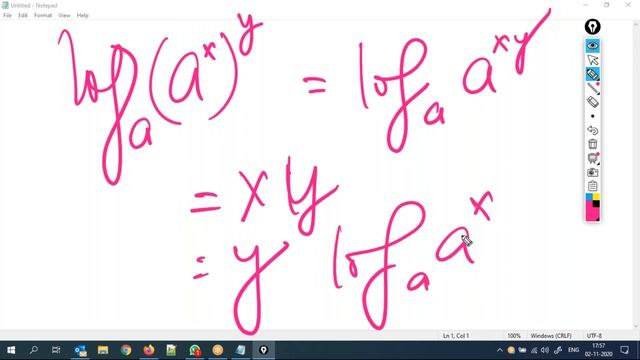Pick the blue color swatch
Screen dimensions: 640x360
click(589, 197)
